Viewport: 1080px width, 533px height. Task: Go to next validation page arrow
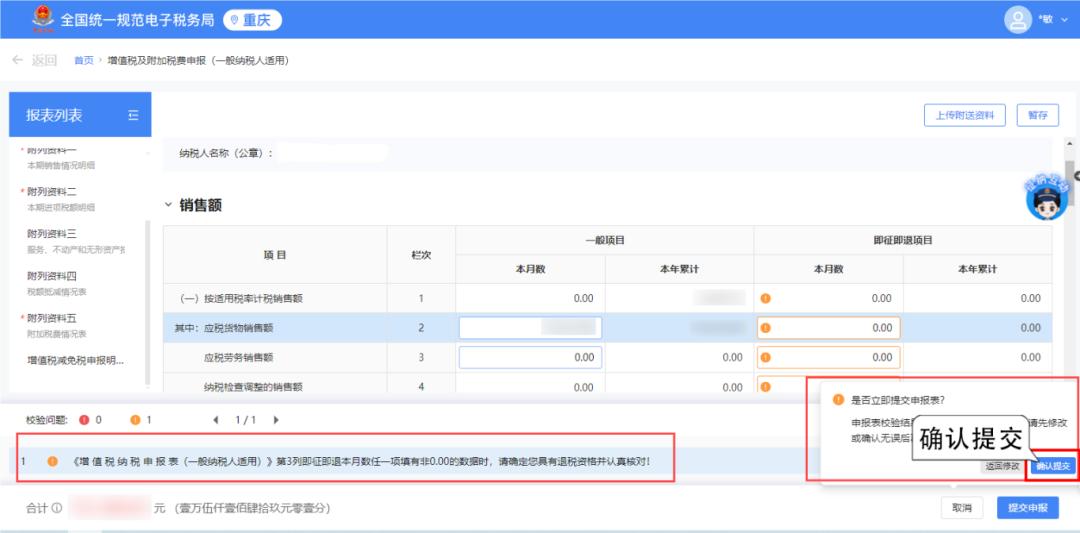pos(276,420)
